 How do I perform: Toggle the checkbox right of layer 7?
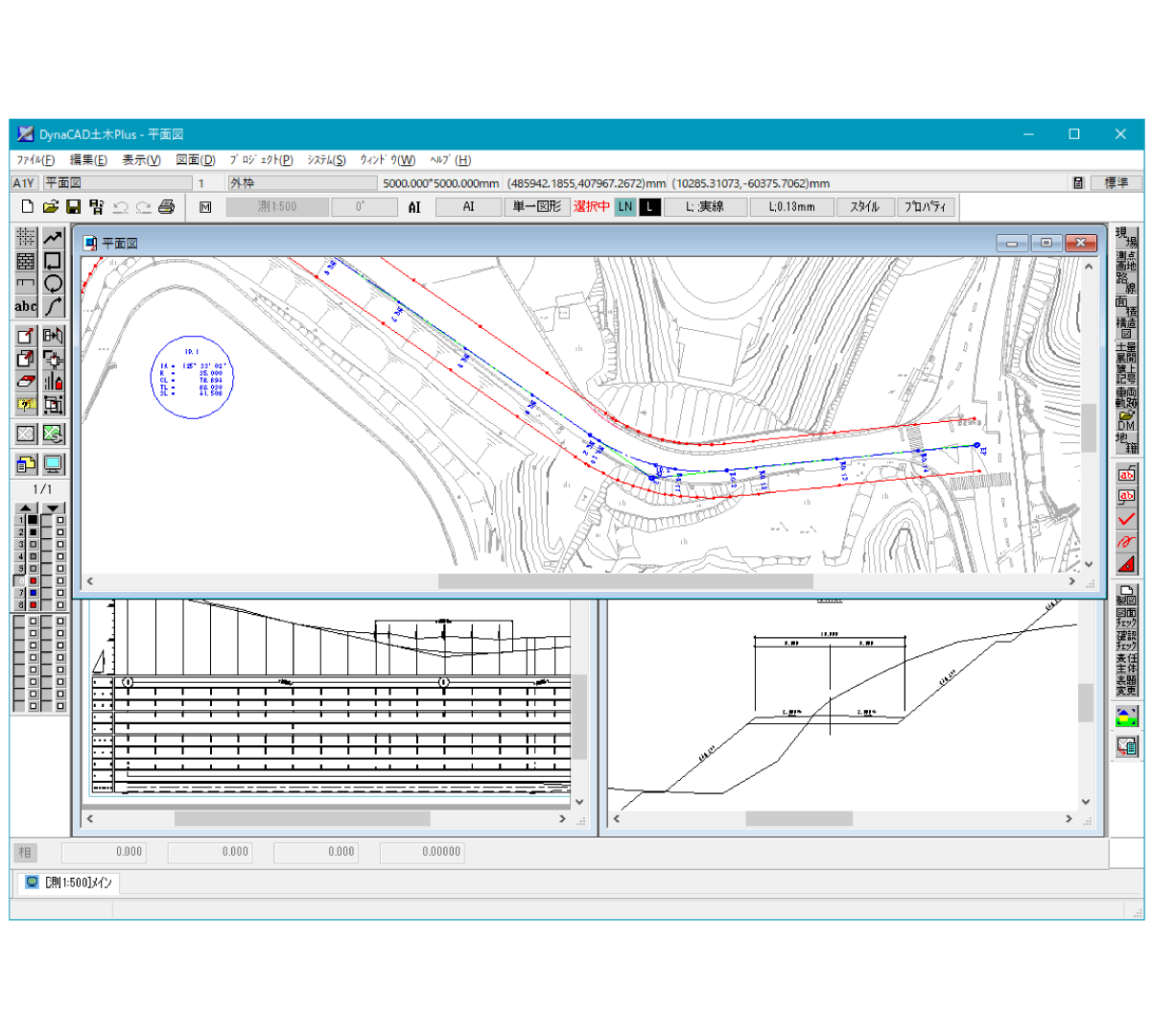60,593
